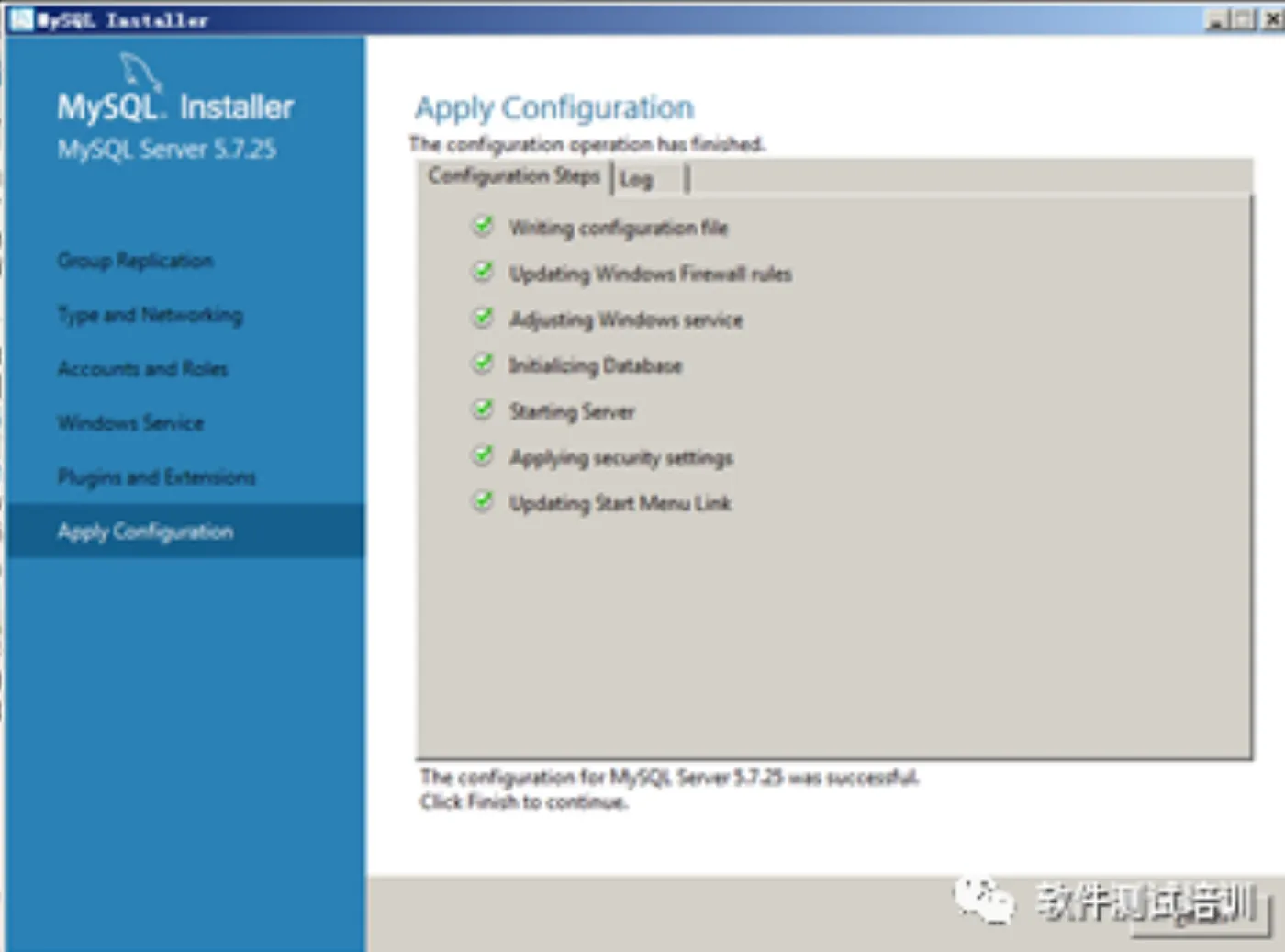Select the highlighted Apply Configuration sidebar step
This screenshot has width=1285, height=952.
184,532
